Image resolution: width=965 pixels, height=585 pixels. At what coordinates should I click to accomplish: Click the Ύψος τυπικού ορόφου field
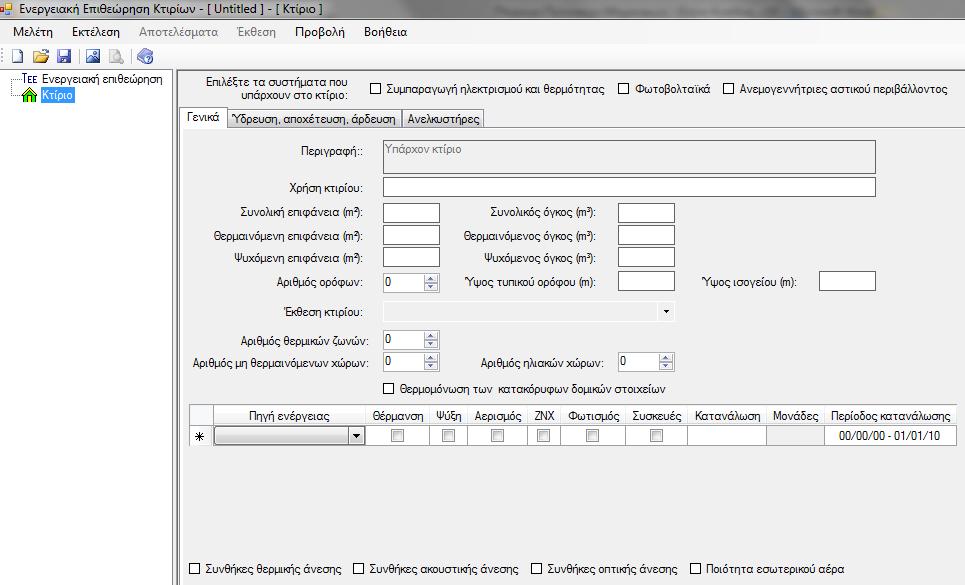(x=646, y=281)
